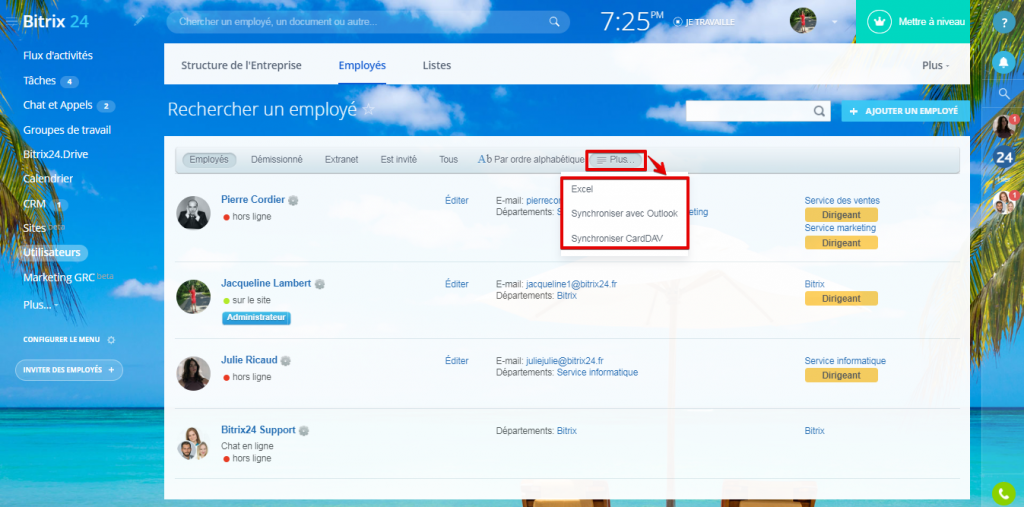Open the notifications bell icon
1024x507 pixels.
click(x=1004, y=62)
